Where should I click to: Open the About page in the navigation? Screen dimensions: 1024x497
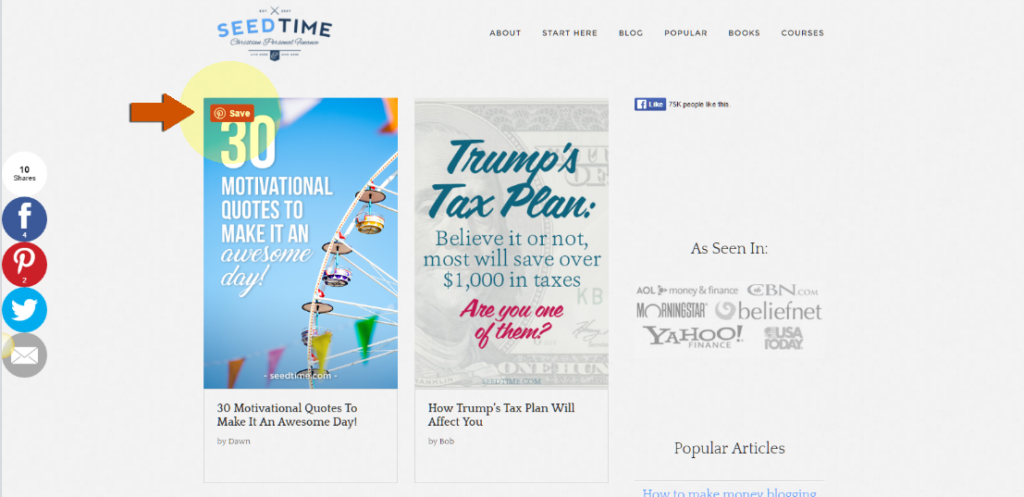[x=505, y=33]
